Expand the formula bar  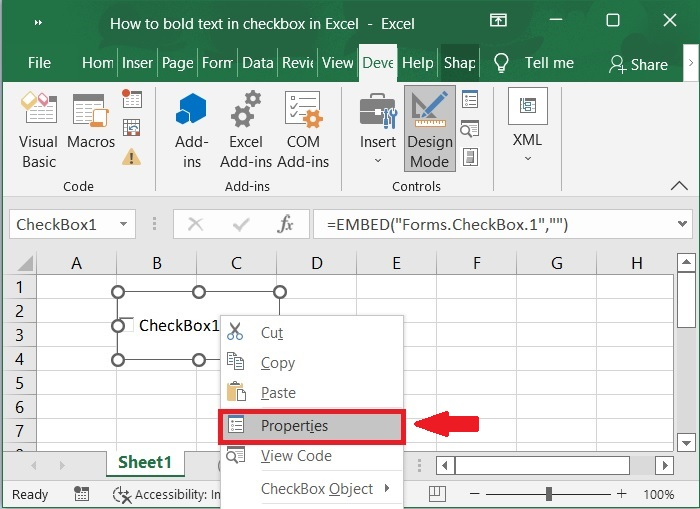tap(683, 224)
